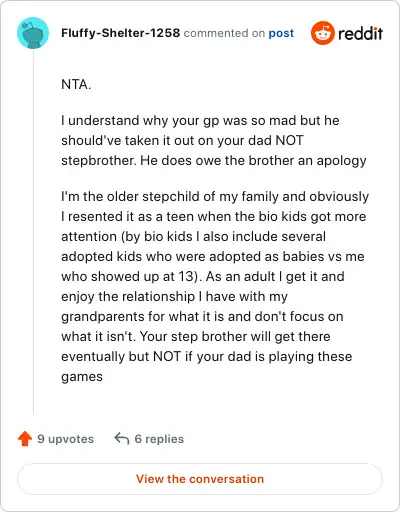This screenshot has height=512, width=400.
Task: Collapse comment via vertical thread line
Action: point(33,232)
